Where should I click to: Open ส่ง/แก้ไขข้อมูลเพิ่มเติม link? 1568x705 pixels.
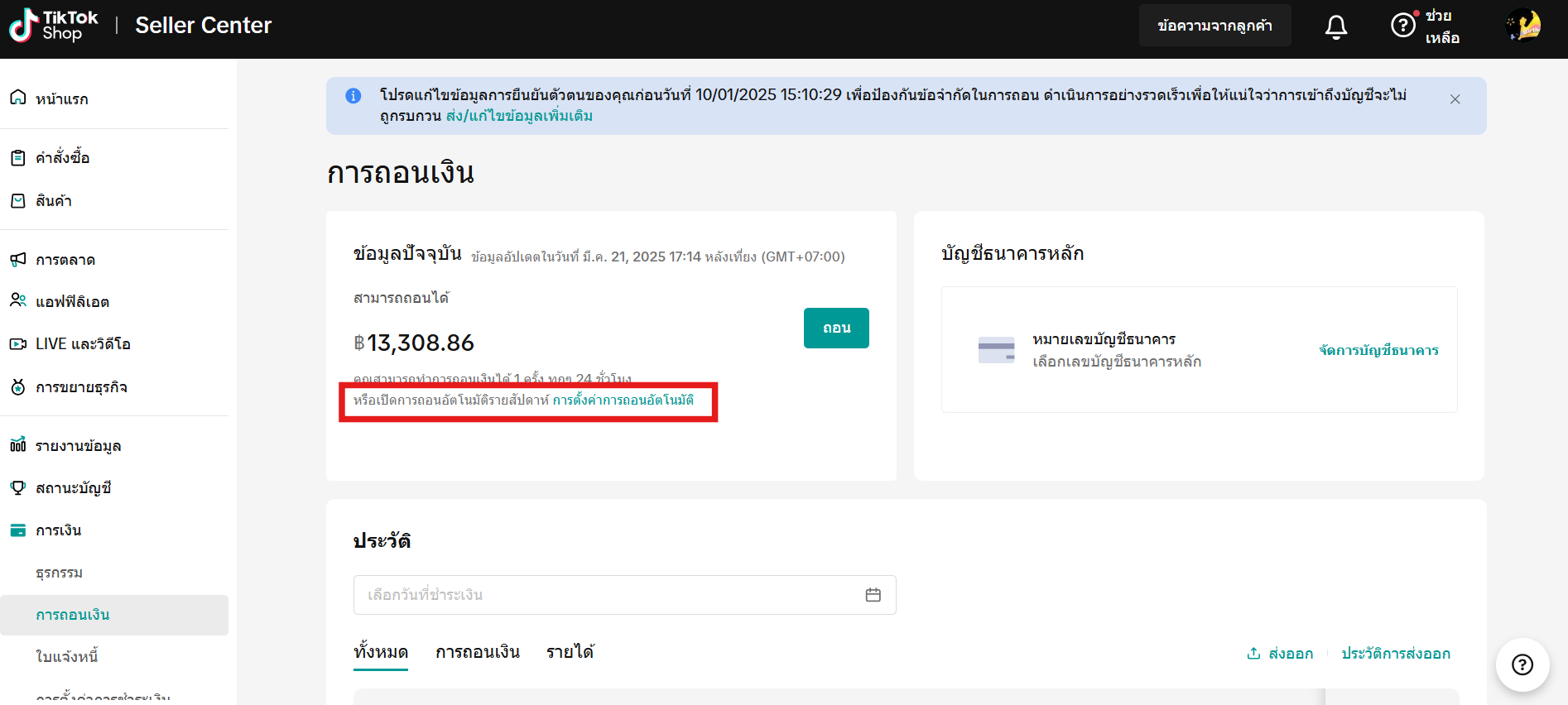(x=519, y=116)
